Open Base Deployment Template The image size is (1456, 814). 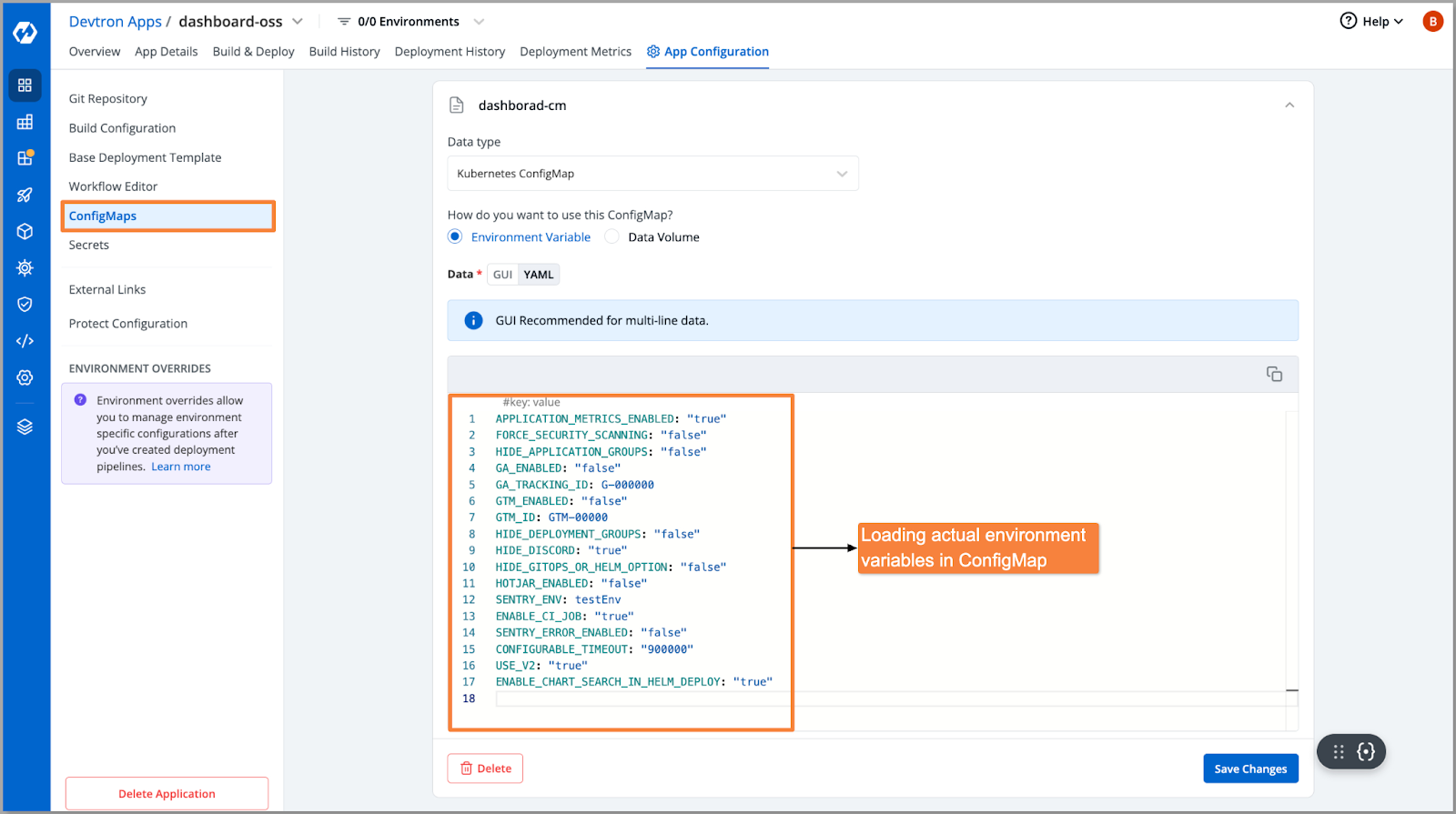(146, 157)
